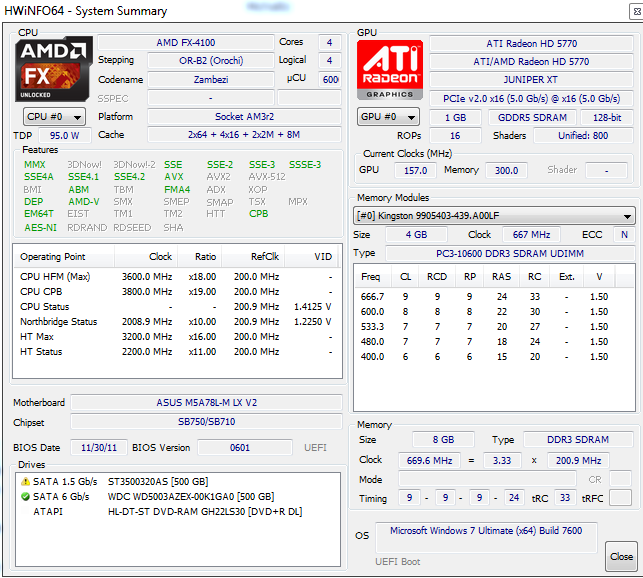Click the 669.6 MHz memory clock field

429,461
